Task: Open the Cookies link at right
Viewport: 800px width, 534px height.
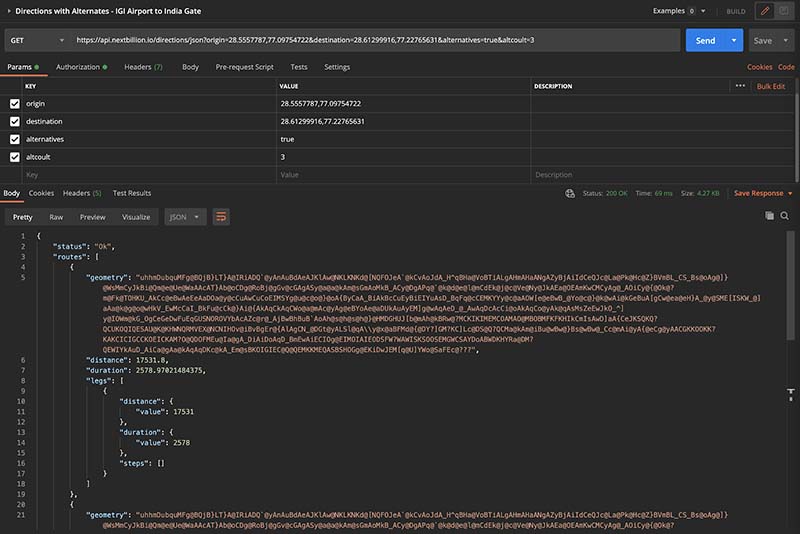Action: pyautogui.click(x=759, y=67)
